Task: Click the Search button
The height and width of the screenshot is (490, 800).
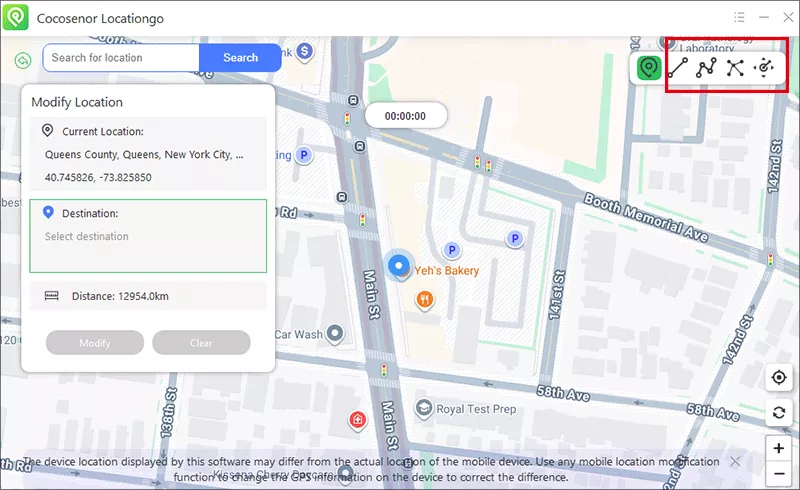Action: [x=240, y=58]
